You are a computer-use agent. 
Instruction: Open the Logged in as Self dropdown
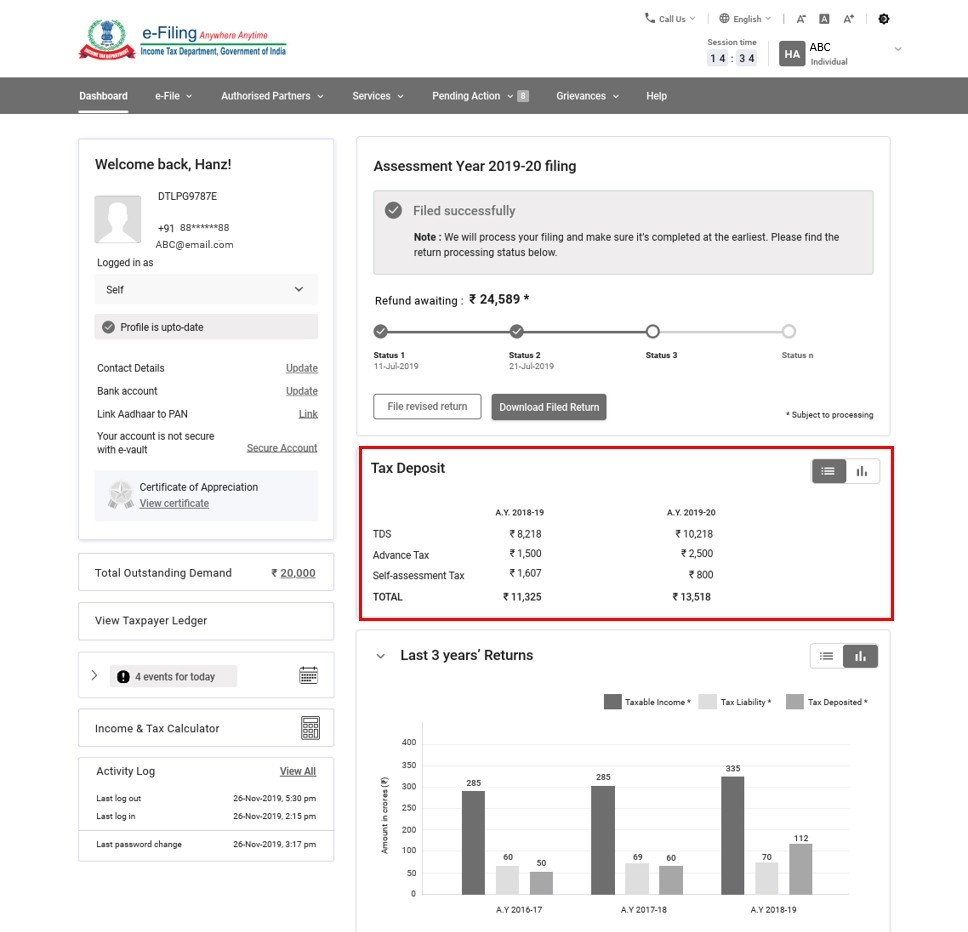[x=207, y=290]
